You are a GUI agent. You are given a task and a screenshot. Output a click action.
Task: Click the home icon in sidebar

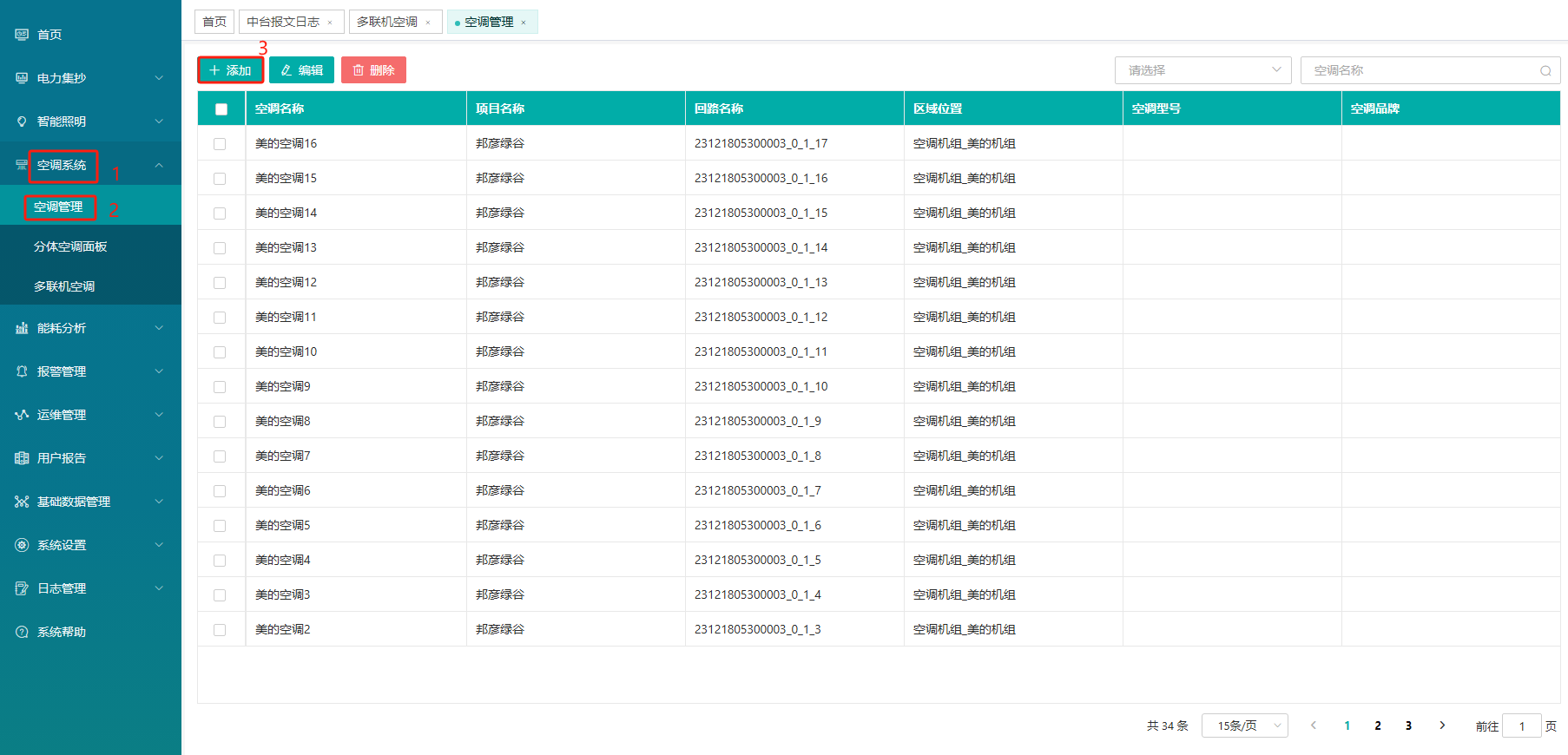(x=22, y=35)
